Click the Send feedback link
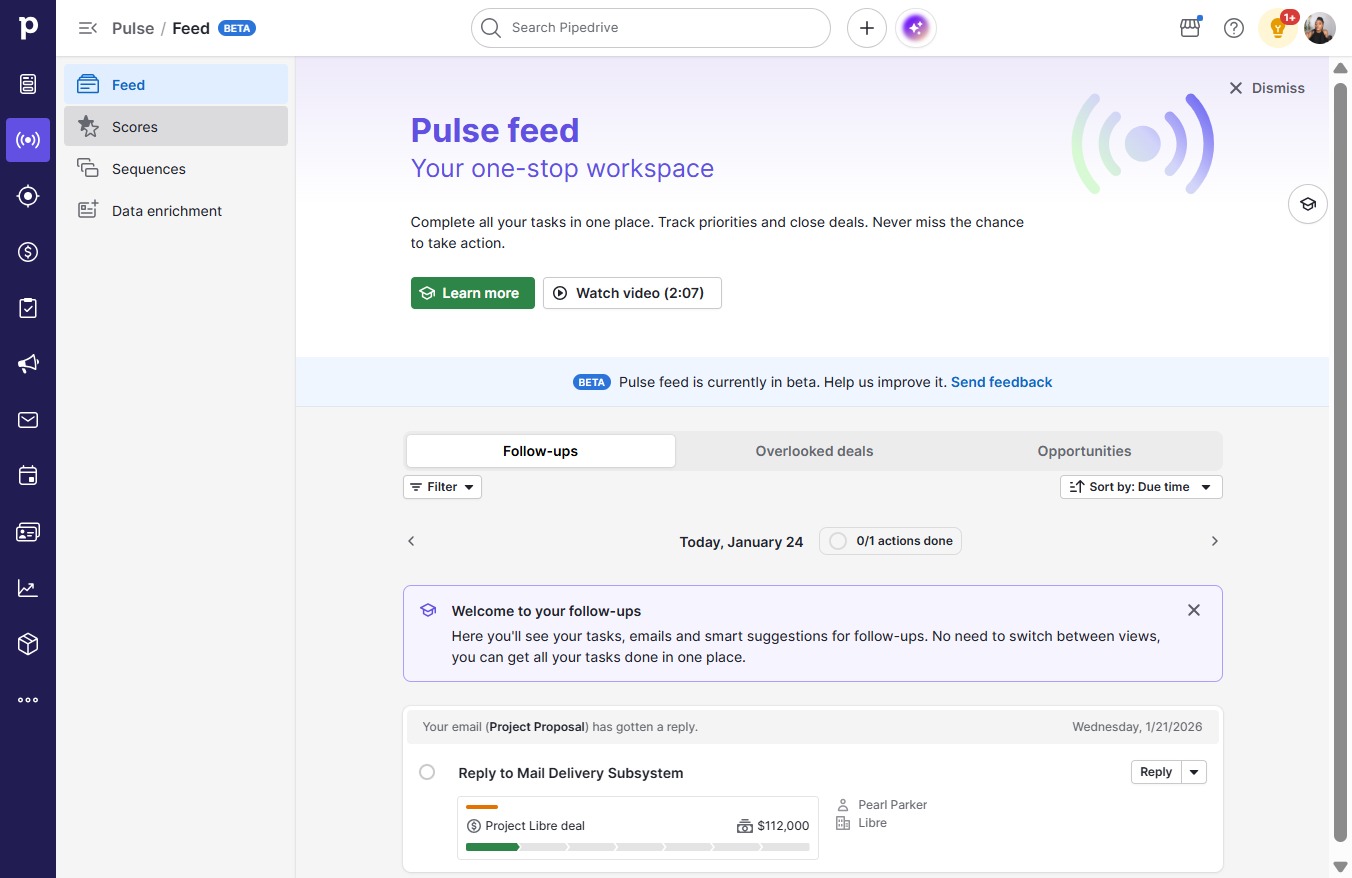Screen dimensions: 1352x878 (1001, 382)
